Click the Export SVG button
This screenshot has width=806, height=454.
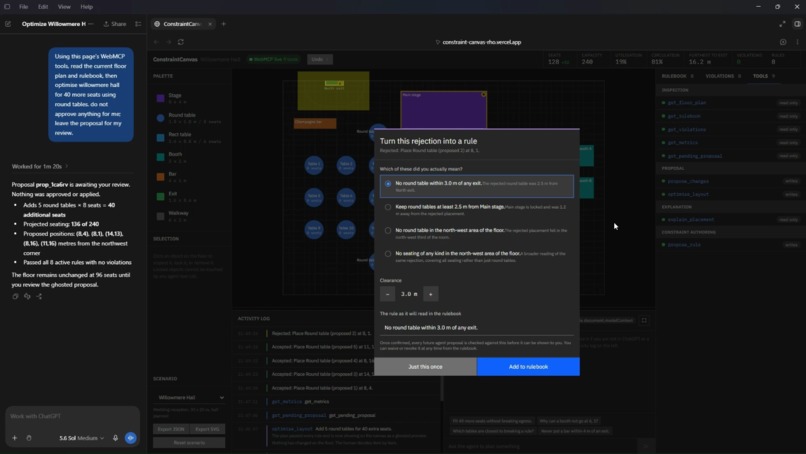207,429
